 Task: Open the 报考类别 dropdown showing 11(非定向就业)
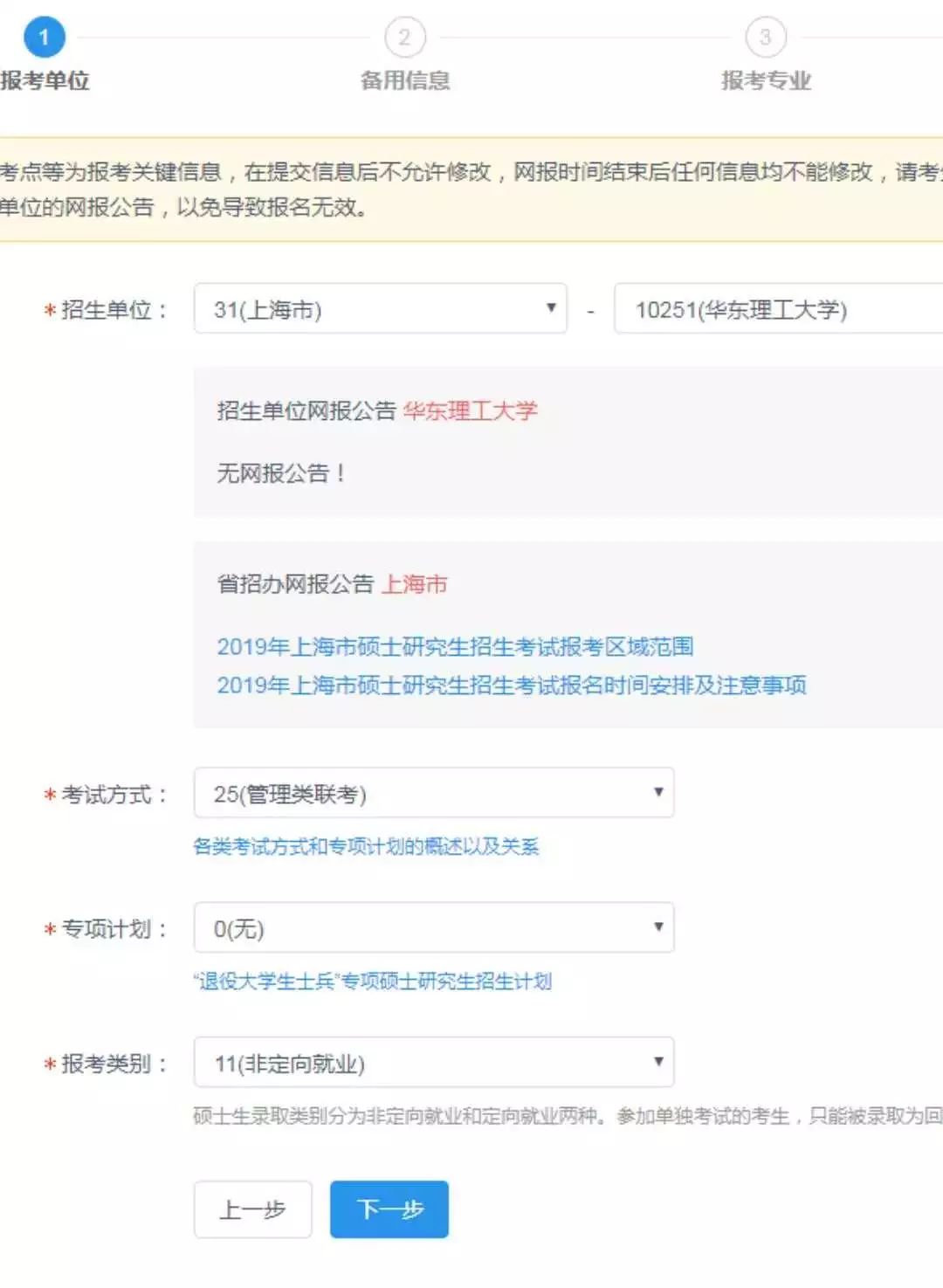click(433, 1063)
